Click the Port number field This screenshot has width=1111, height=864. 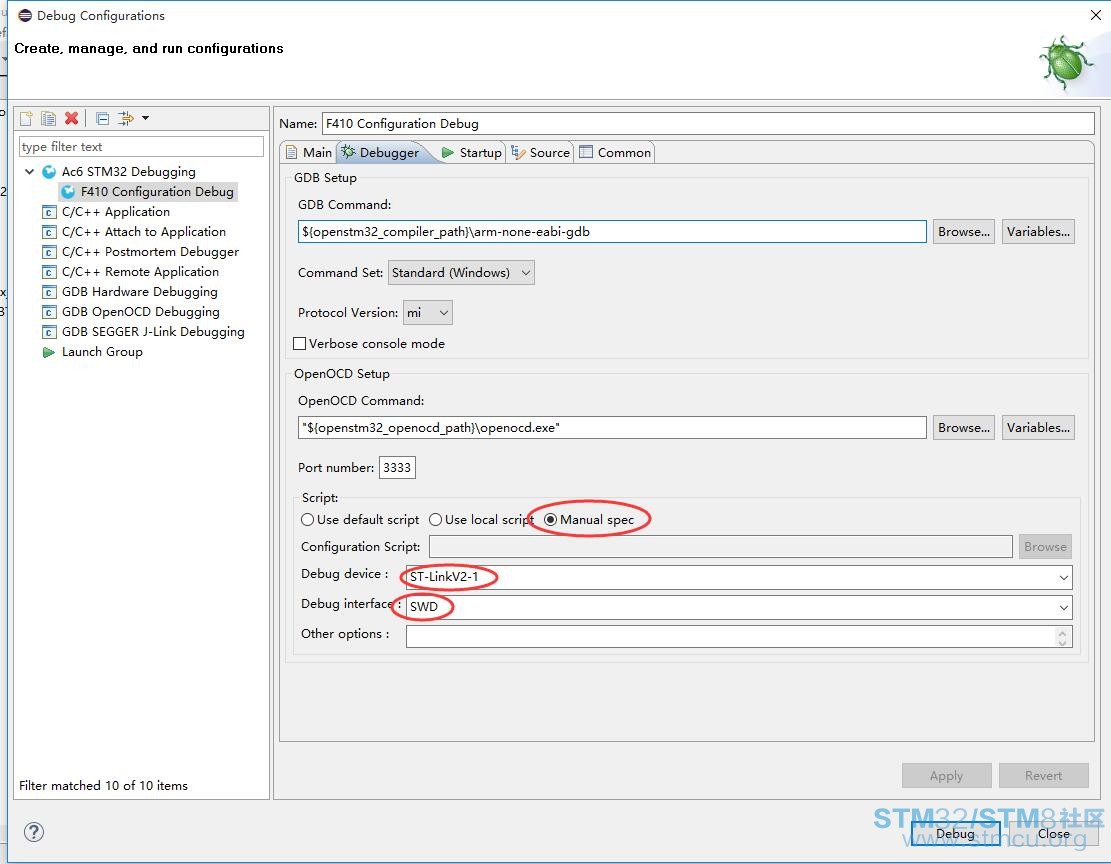(x=397, y=468)
